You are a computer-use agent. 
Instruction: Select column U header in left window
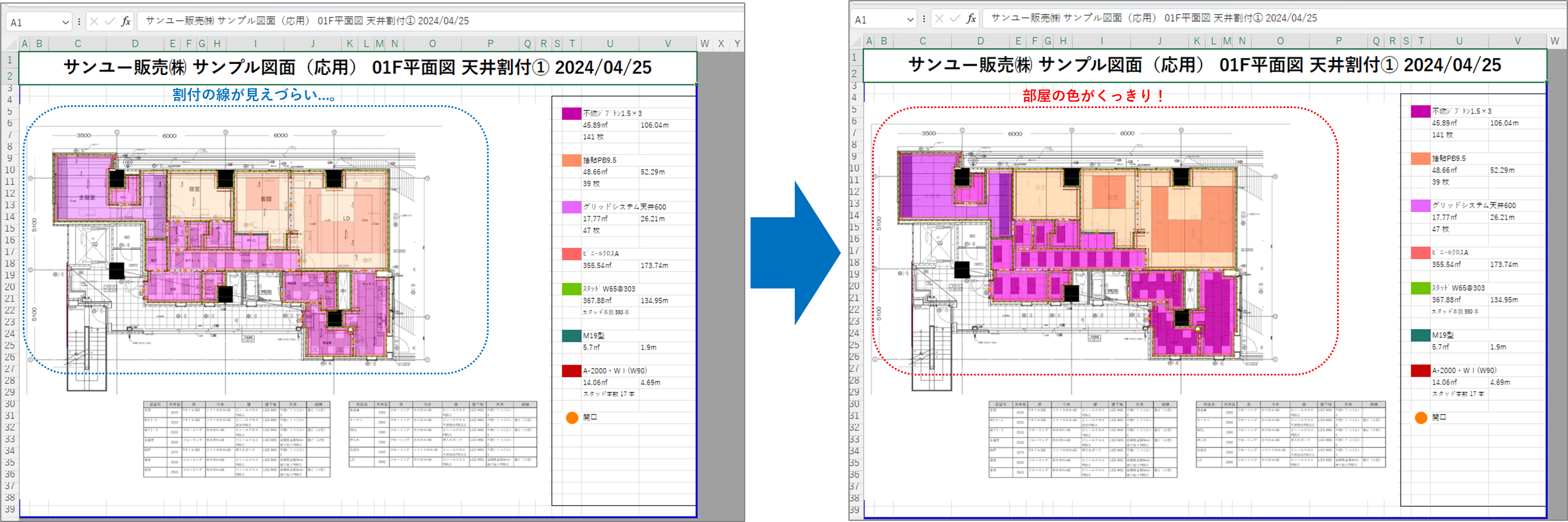610,44
